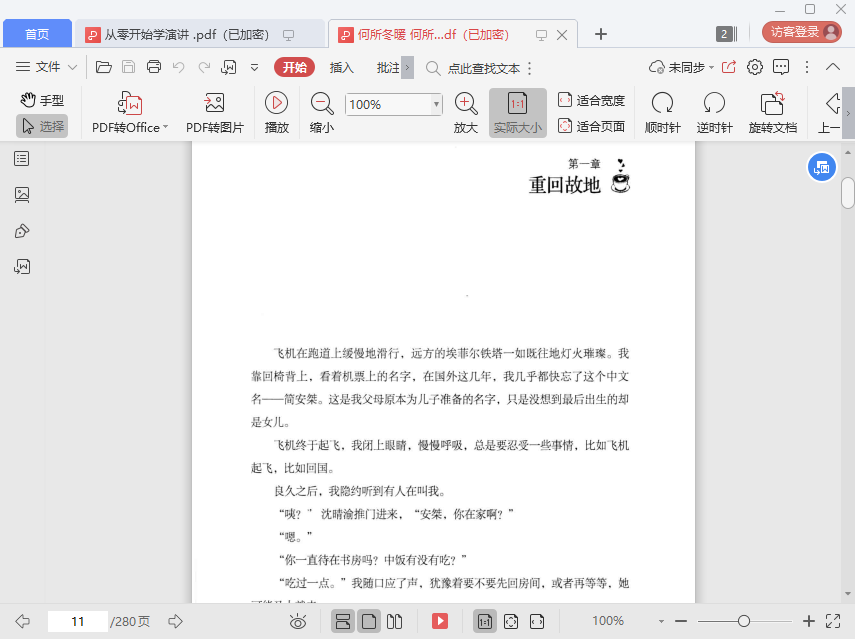This screenshot has height=639, width=855.
Task: Toggle status bar fit width icon
Action: click(537, 621)
